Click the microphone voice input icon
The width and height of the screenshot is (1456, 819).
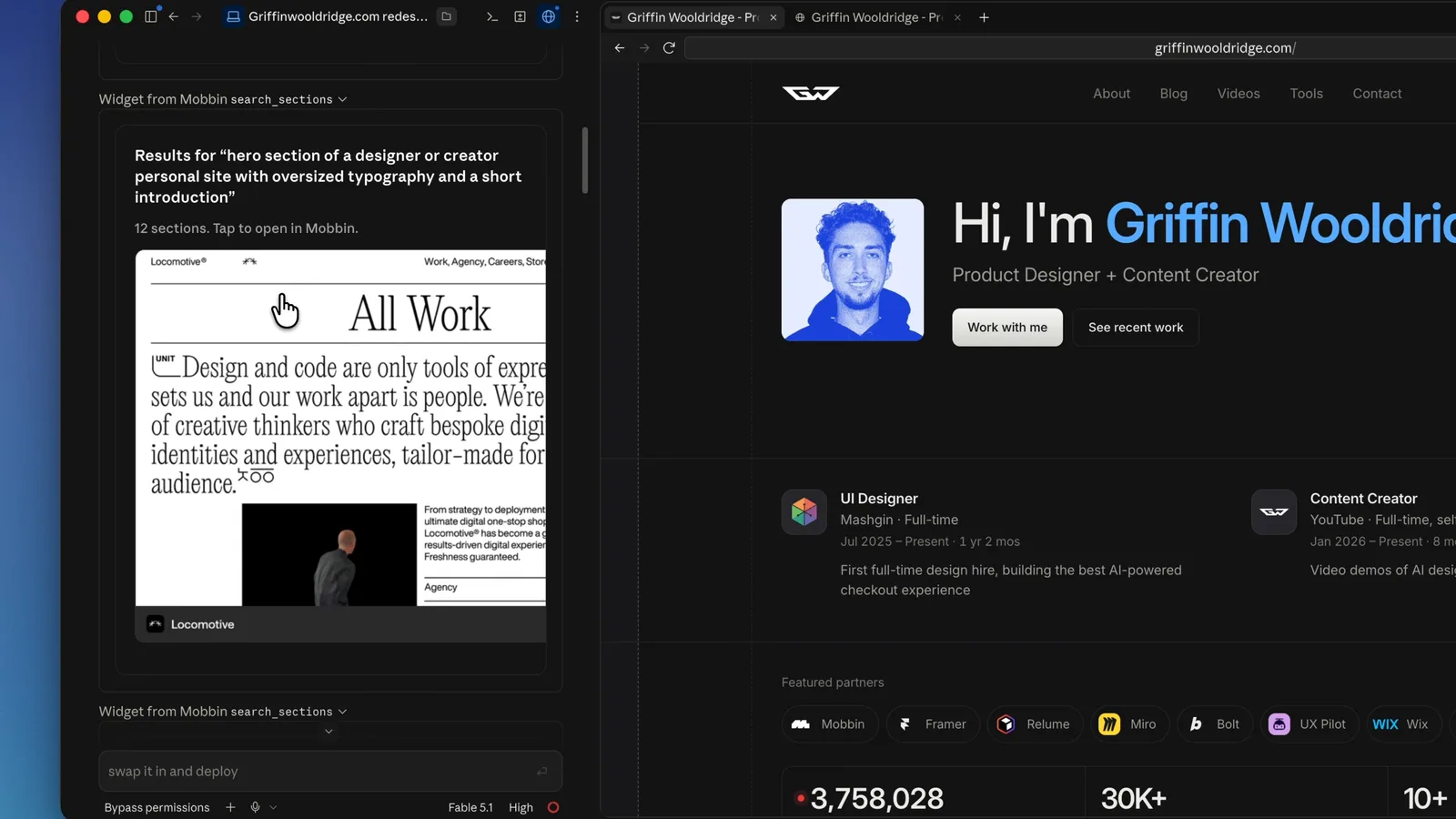click(256, 807)
